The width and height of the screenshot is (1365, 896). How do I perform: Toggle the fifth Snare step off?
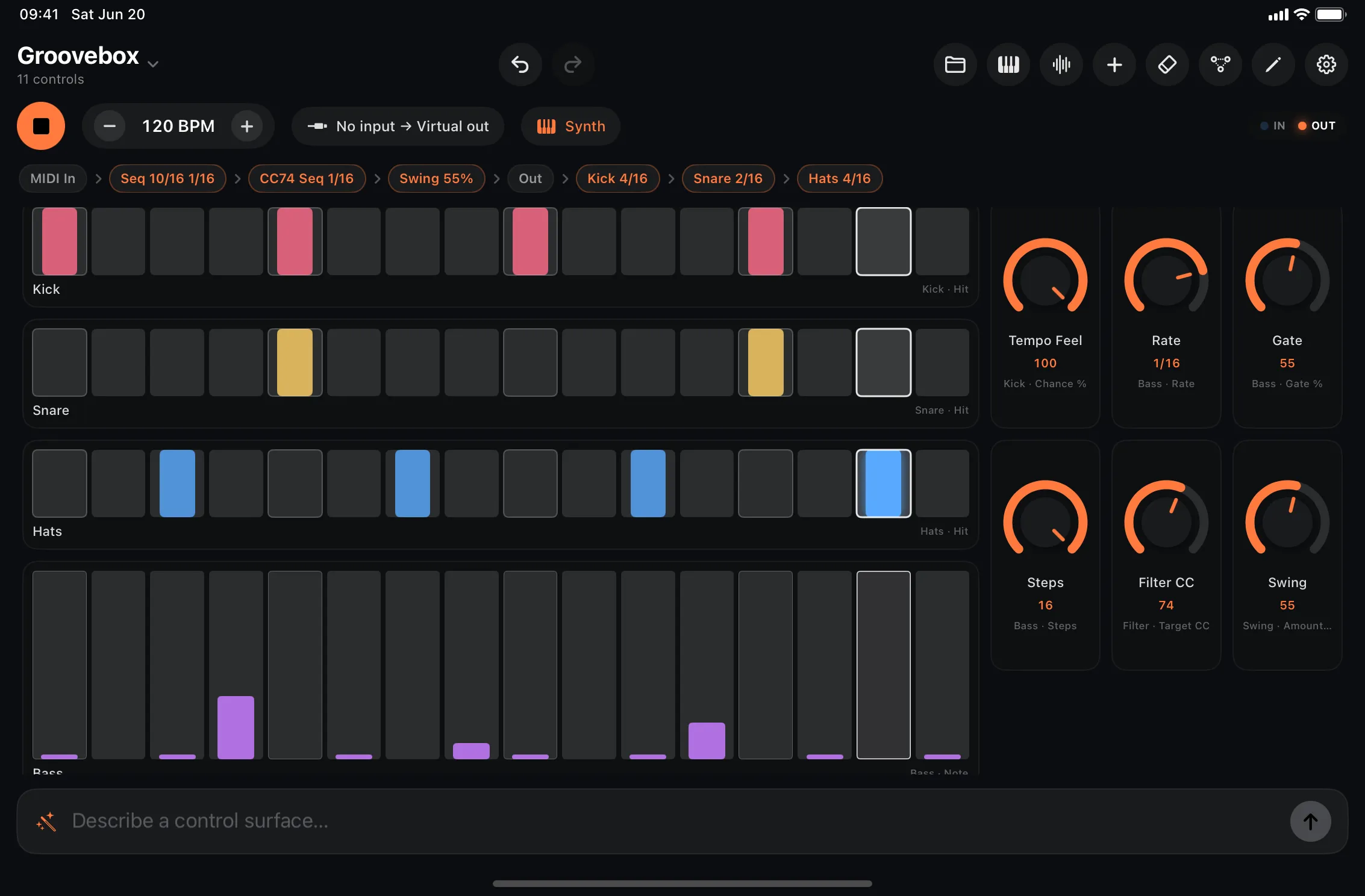coord(295,362)
